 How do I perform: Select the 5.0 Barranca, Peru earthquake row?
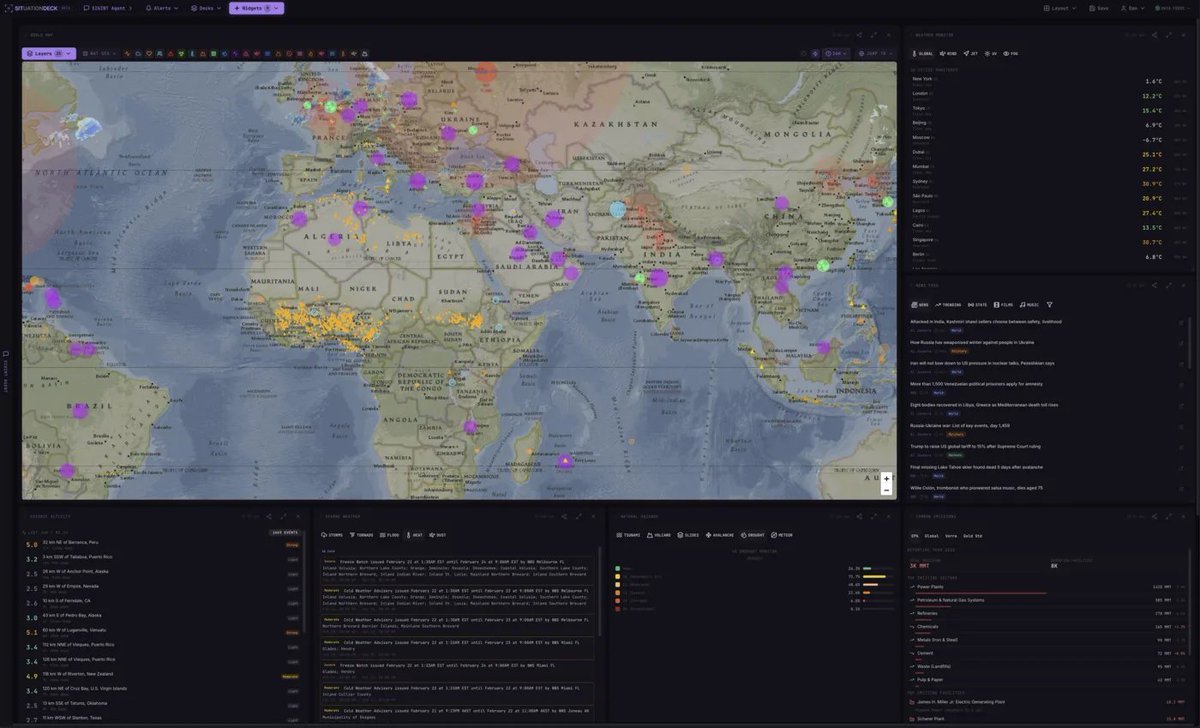(x=162, y=544)
